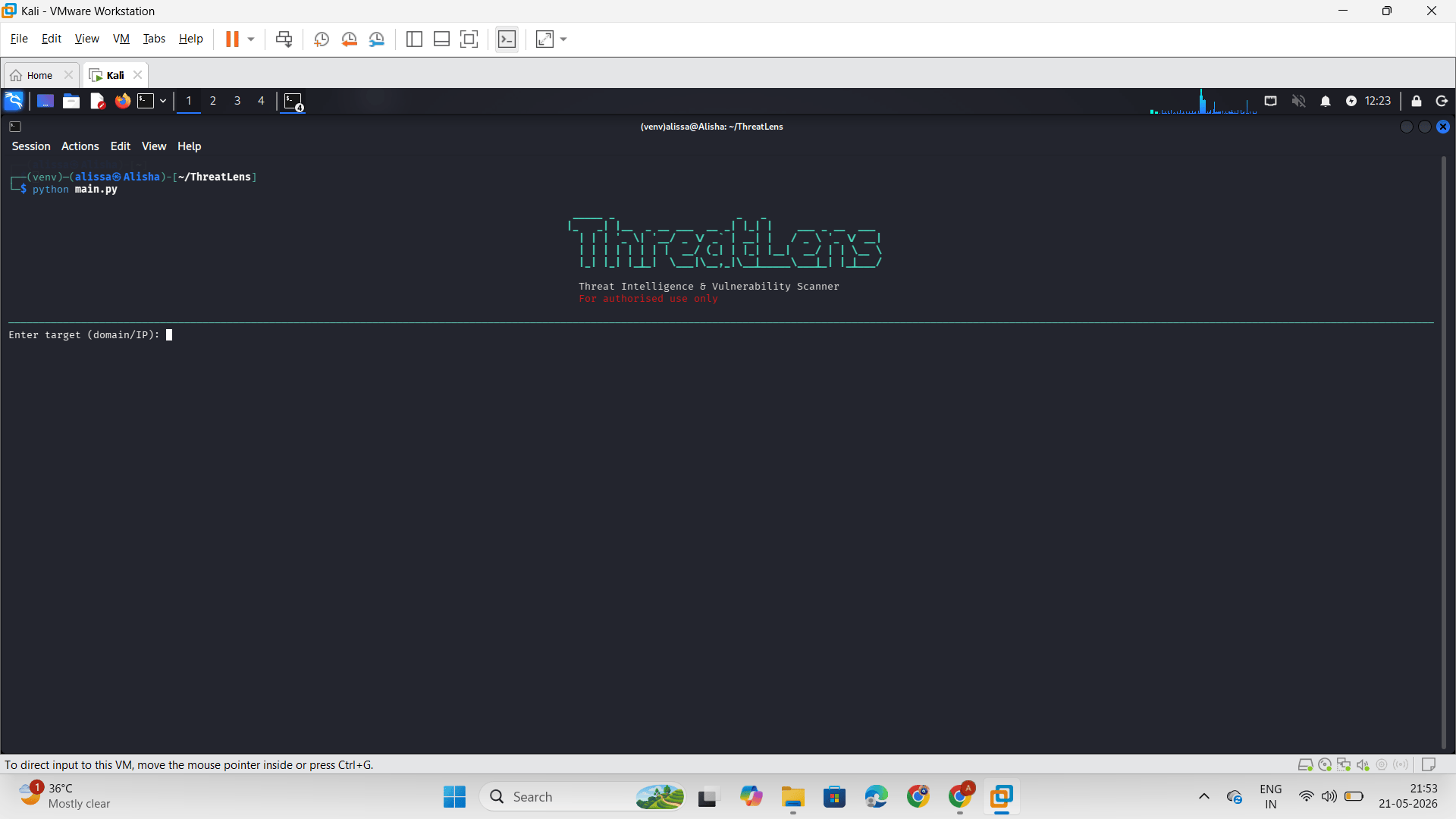Image resolution: width=1456 pixels, height=819 pixels.
Task: Open the terminal View menu
Action: click(x=154, y=146)
